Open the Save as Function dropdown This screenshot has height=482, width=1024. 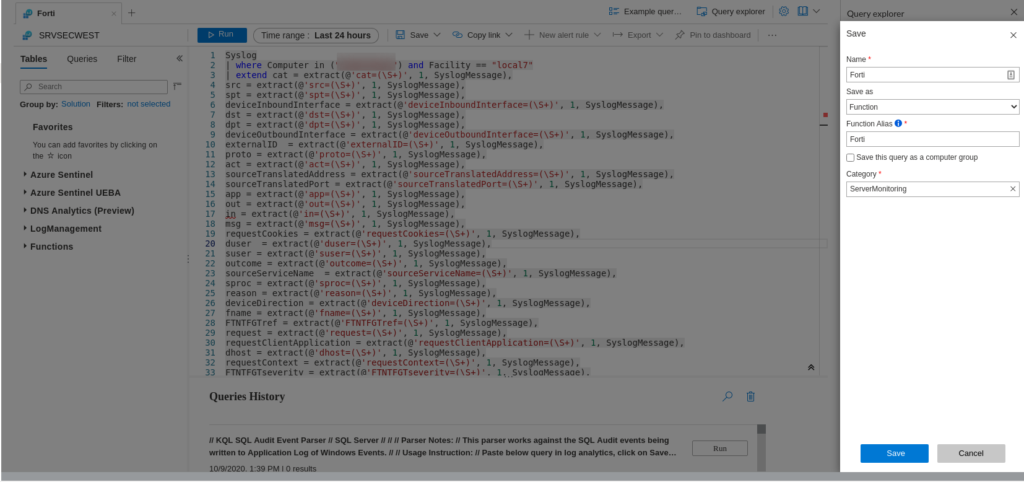[x=933, y=106]
